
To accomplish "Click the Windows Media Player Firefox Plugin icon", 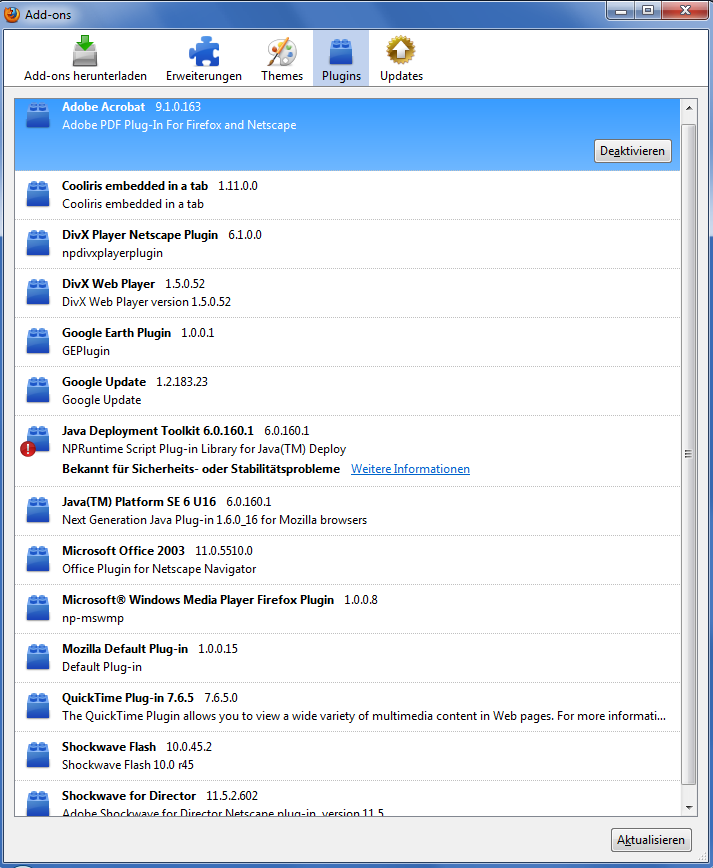I will 38,608.
